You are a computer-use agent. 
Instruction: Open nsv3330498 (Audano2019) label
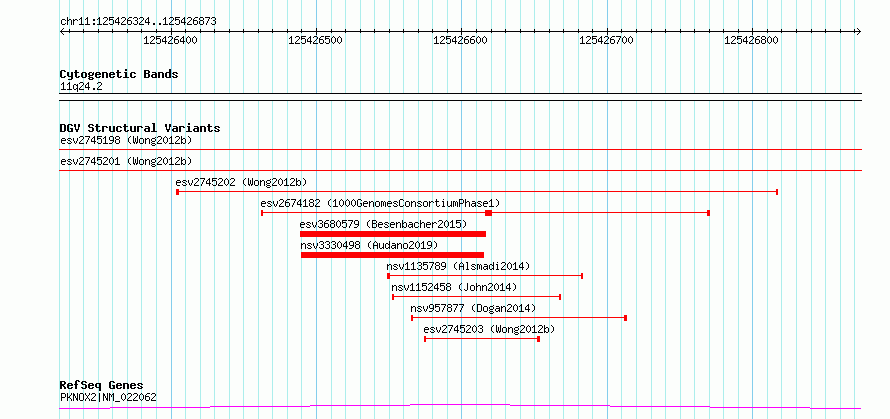point(370,245)
